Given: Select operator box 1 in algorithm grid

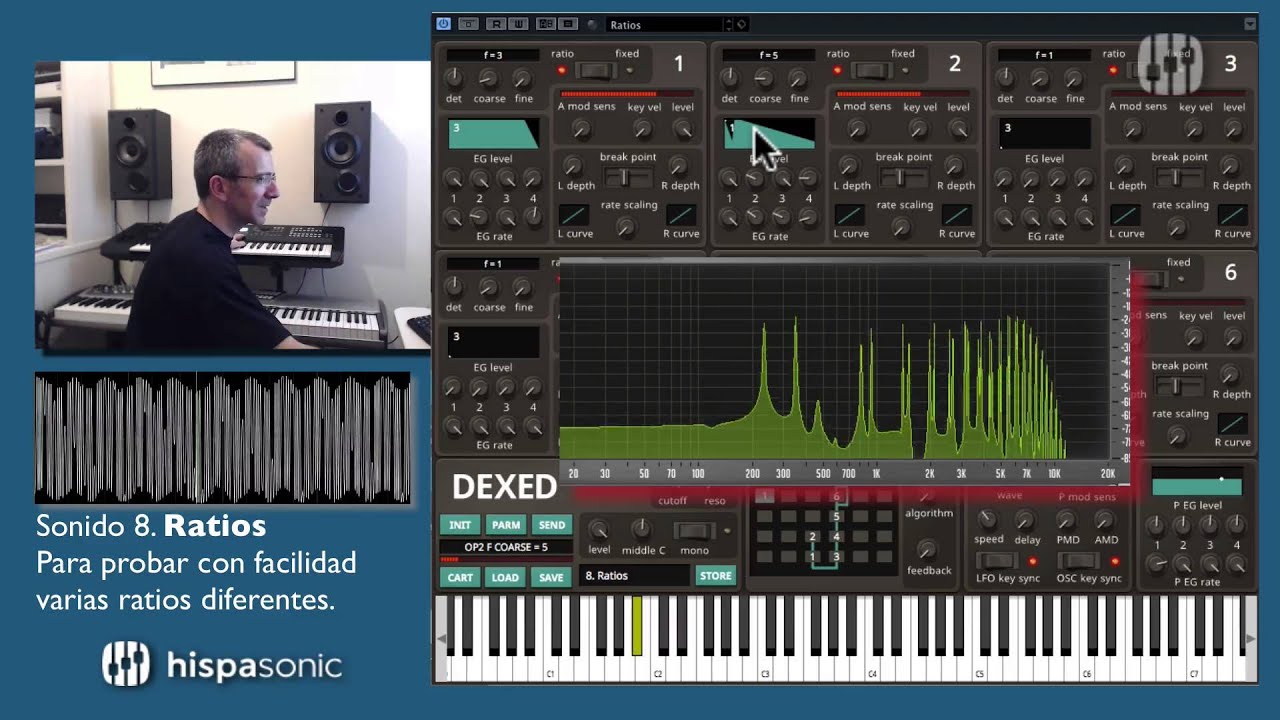Looking at the screenshot, I should 813,557.
